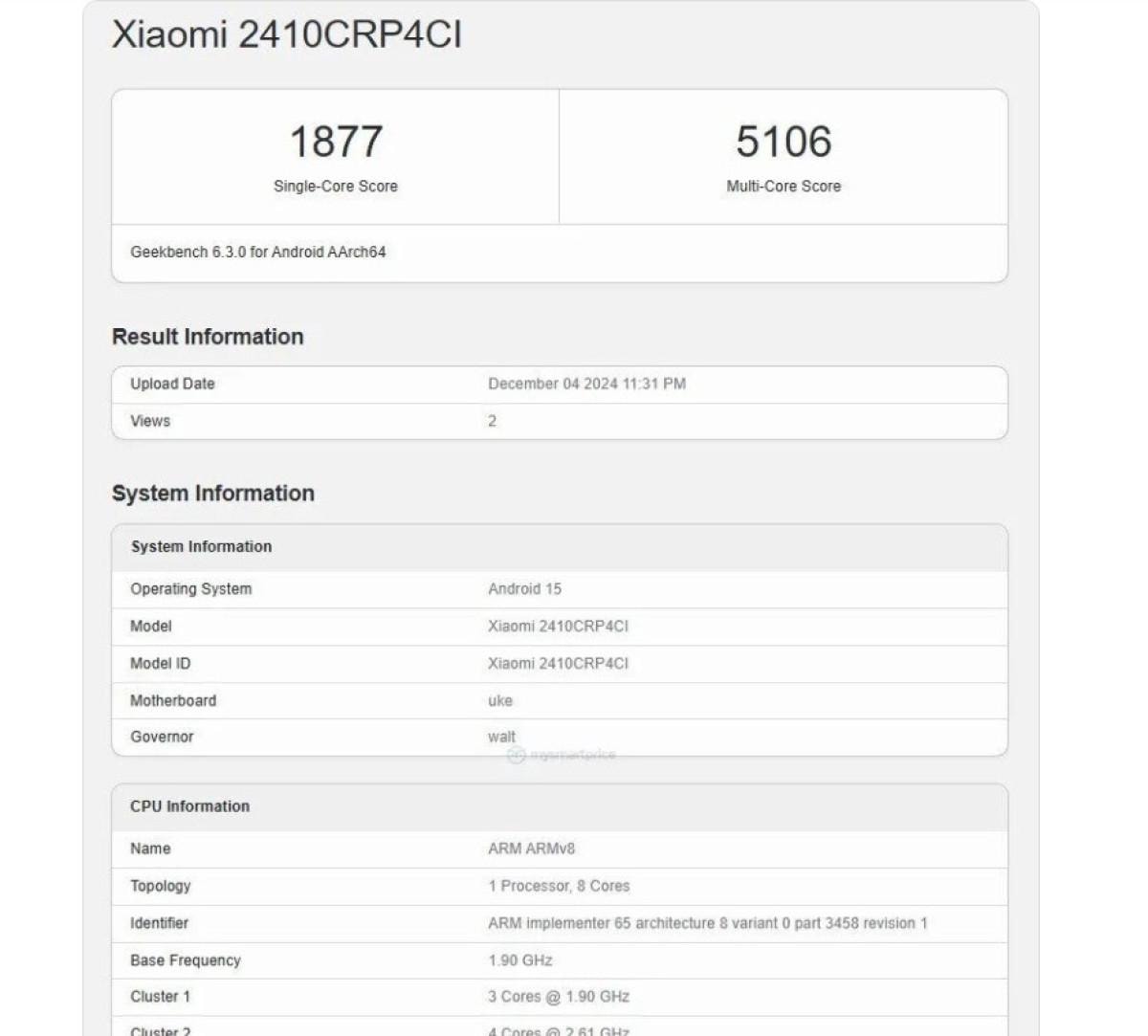Select the Motherboard value uke
This screenshot has width=1148, height=1036.
pyautogui.click(x=500, y=701)
